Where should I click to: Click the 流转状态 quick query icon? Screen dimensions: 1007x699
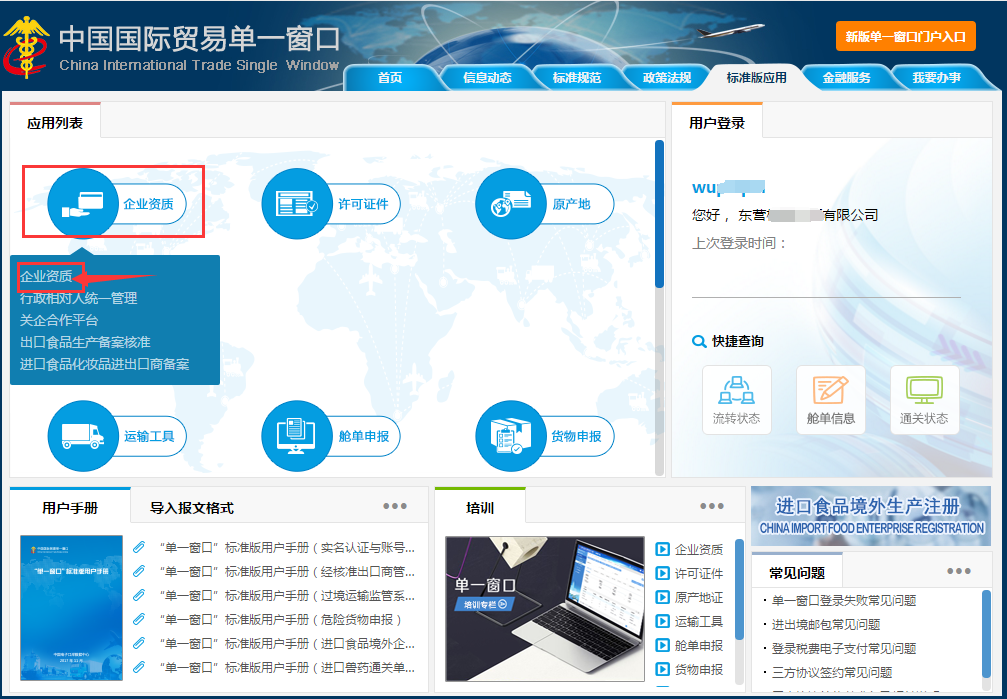pyautogui.click(x=737, y=400)
